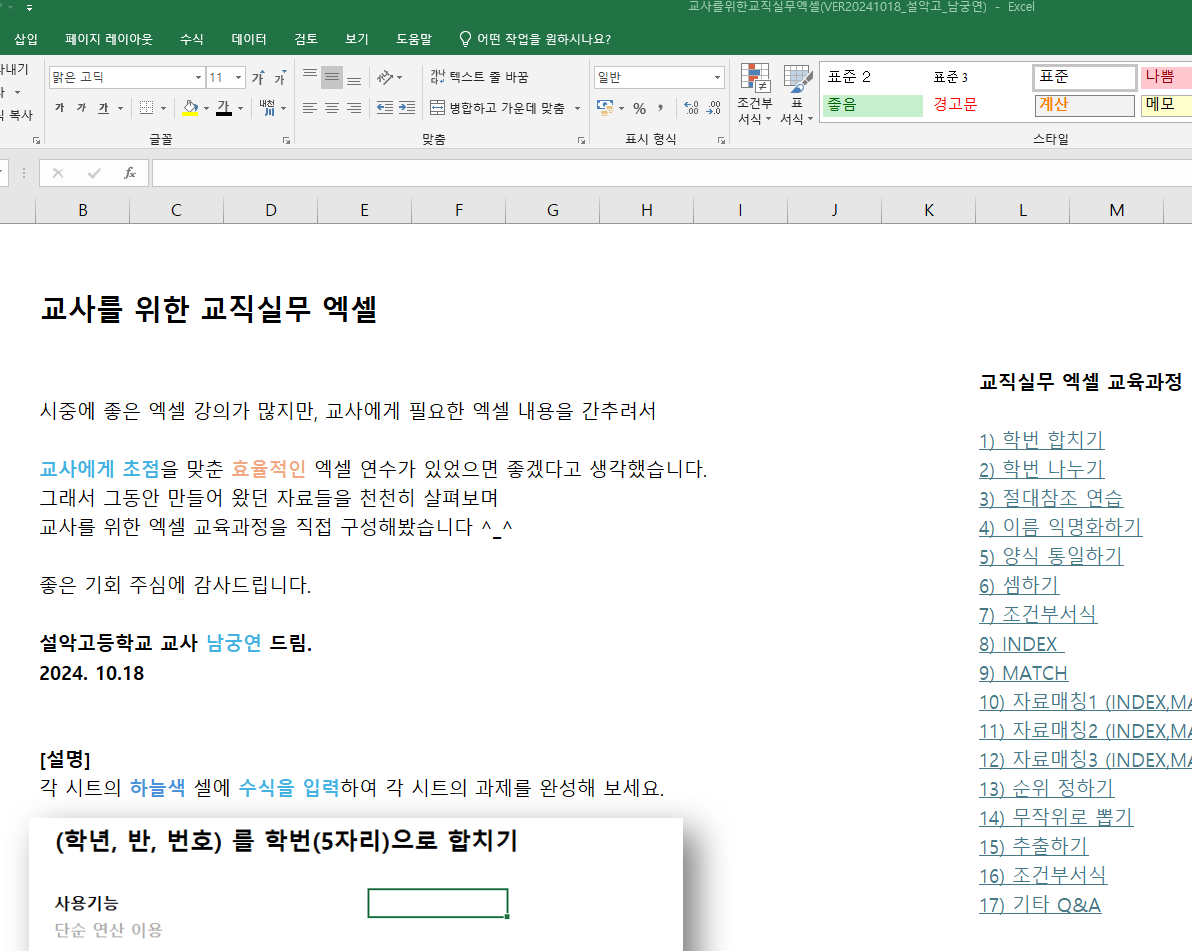The image size is (1192, 951).
Task: Increase decimal places
Action: coord(691,108)
